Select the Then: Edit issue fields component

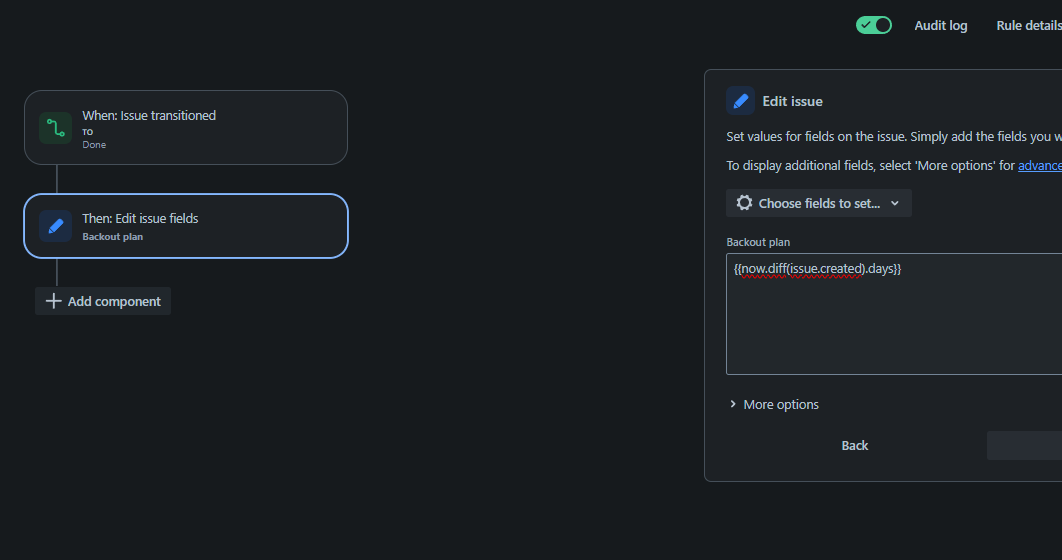point(186,226)
